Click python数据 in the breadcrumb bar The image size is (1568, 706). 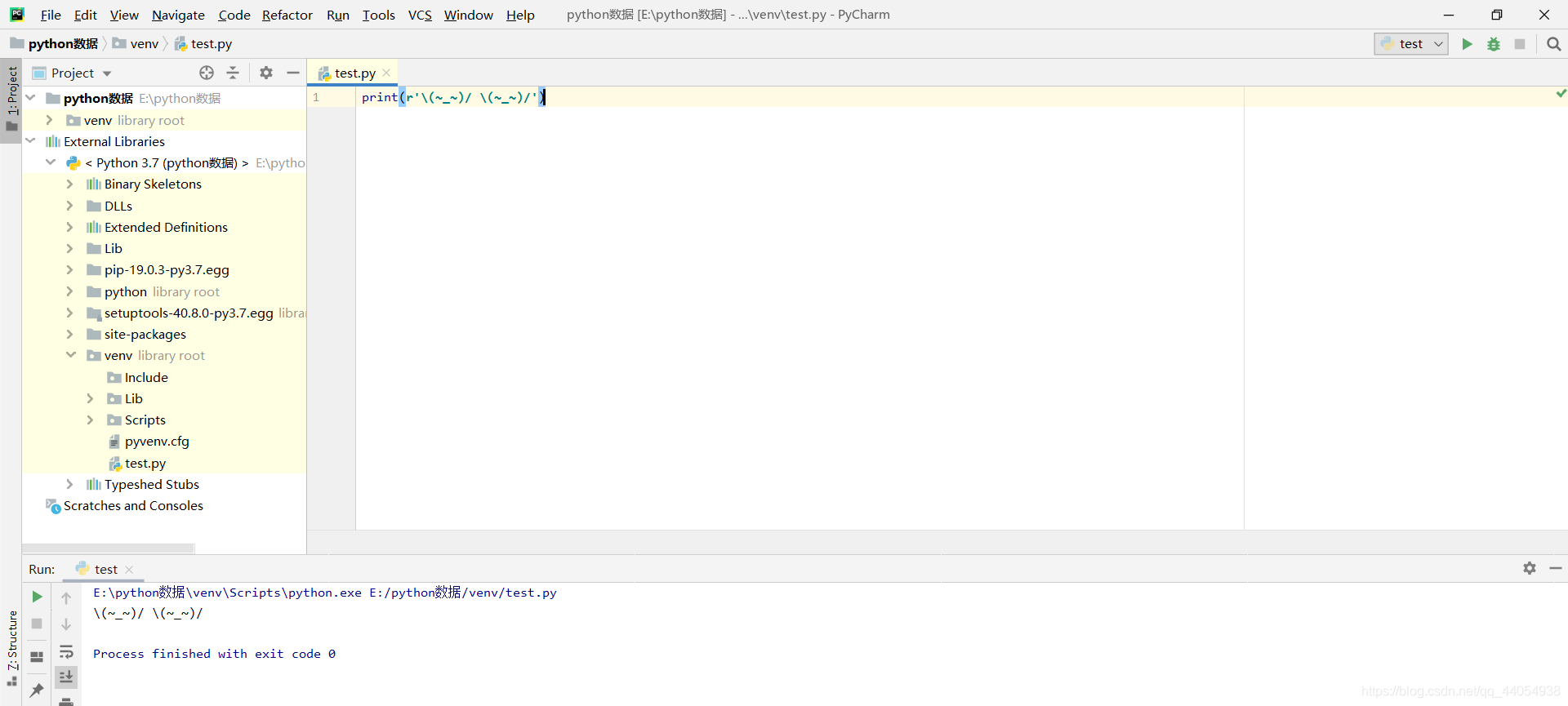(54, 44)
